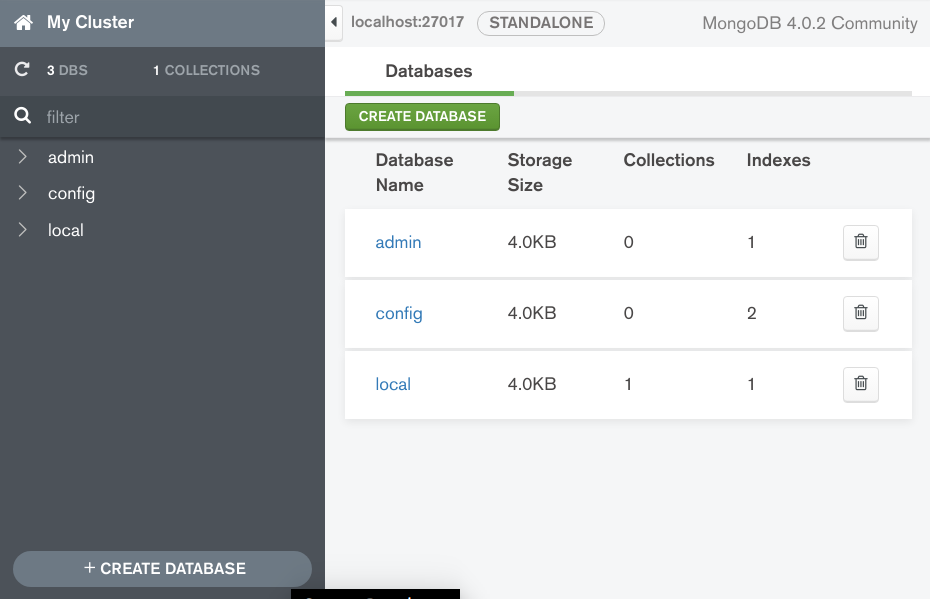Delete the config database with trash icon
This screenshot has height=599, width=930.
click(860, 313)
